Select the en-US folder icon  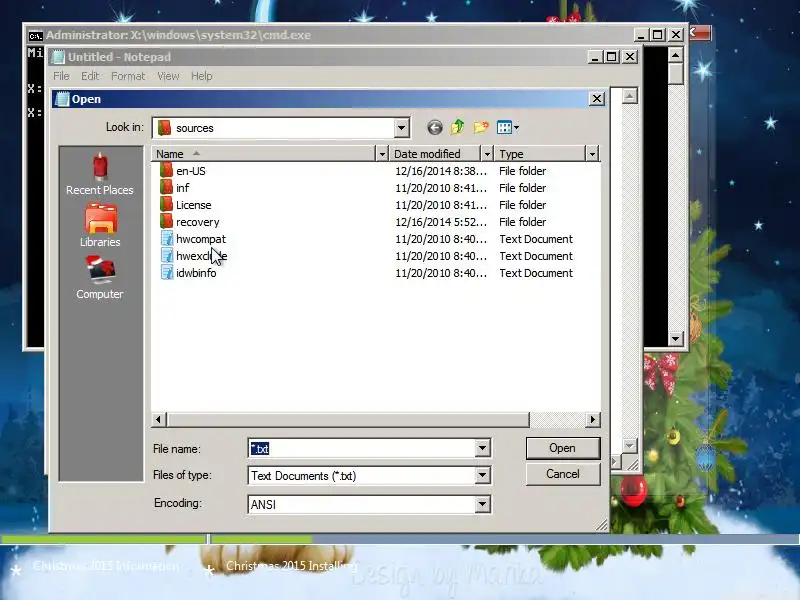click(166, 170)
